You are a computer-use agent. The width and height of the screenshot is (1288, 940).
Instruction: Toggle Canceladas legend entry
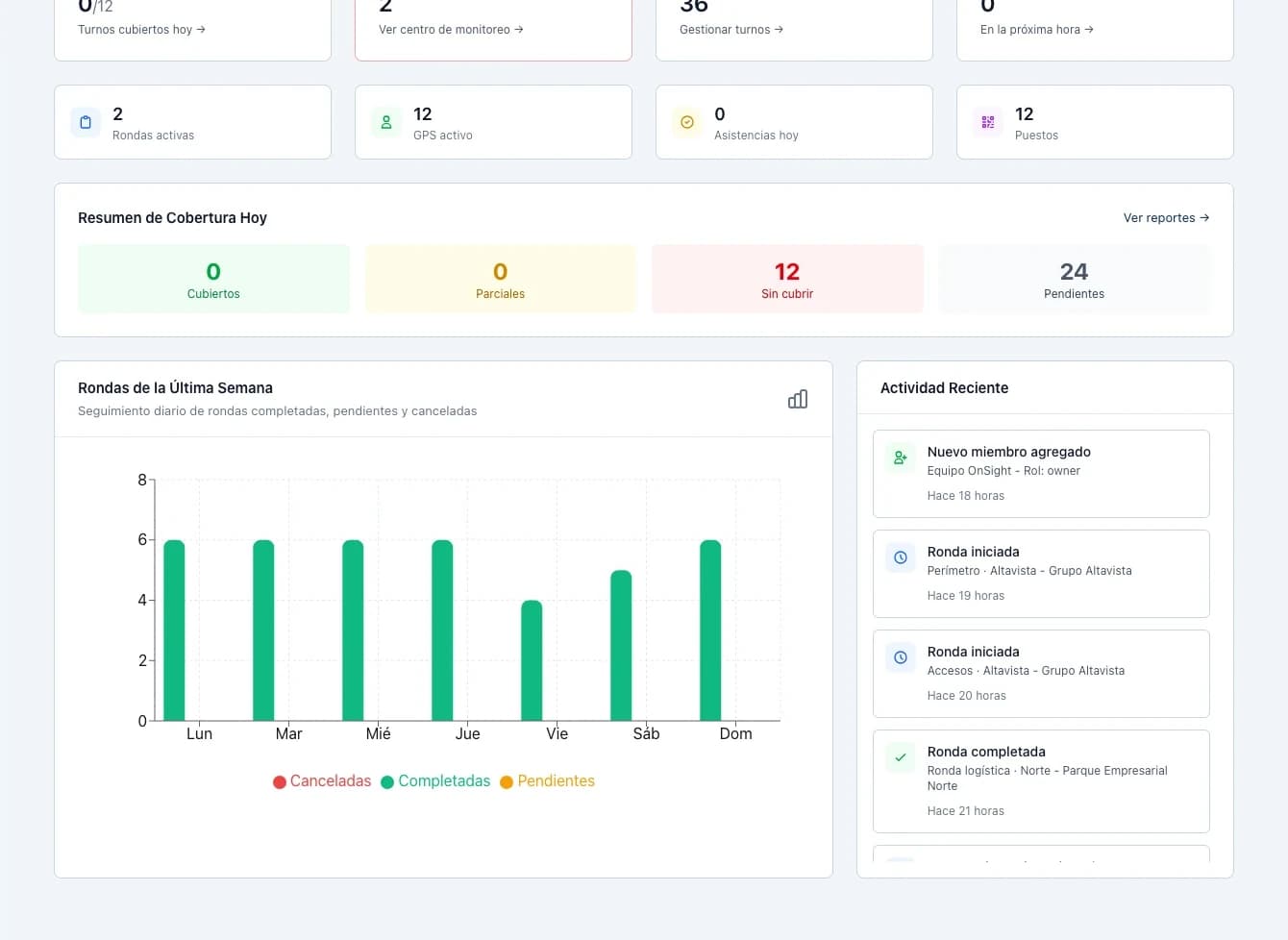tap(322, 781)
